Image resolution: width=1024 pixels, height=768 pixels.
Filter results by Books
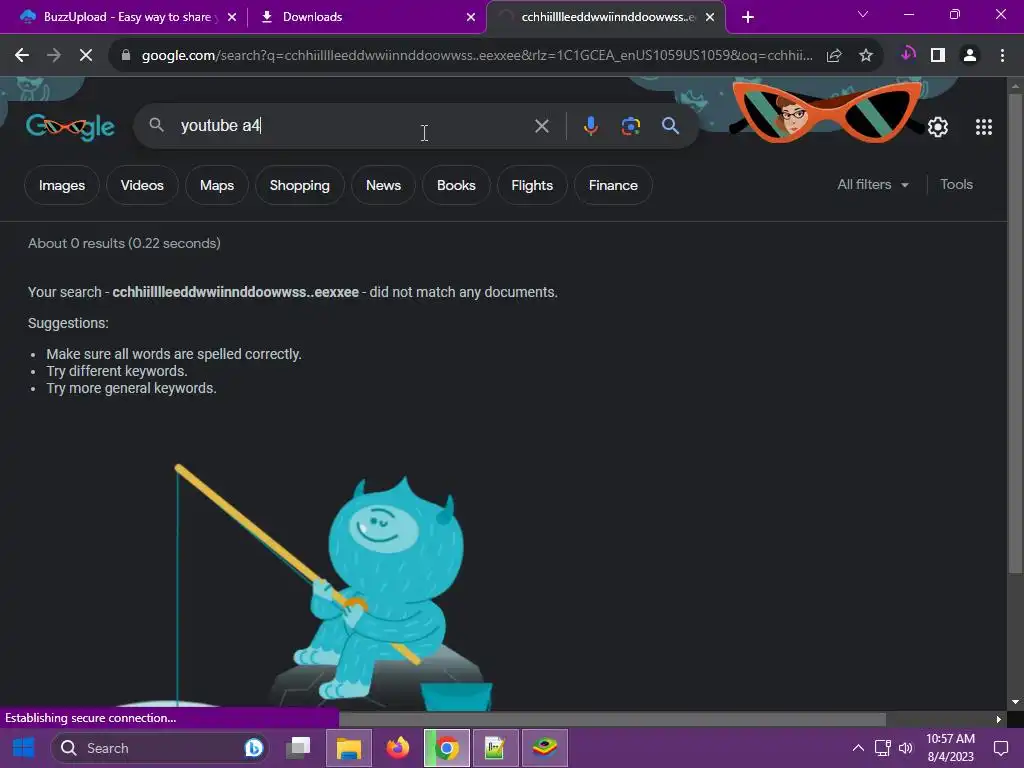pyautogui.click(x=456, y=185)
